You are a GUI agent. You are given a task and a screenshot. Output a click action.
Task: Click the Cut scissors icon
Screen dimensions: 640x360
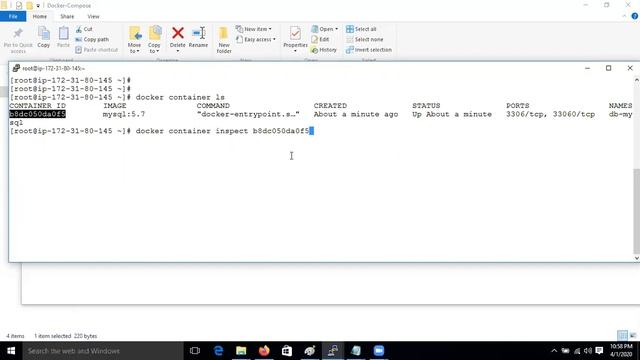click(79, 29)
